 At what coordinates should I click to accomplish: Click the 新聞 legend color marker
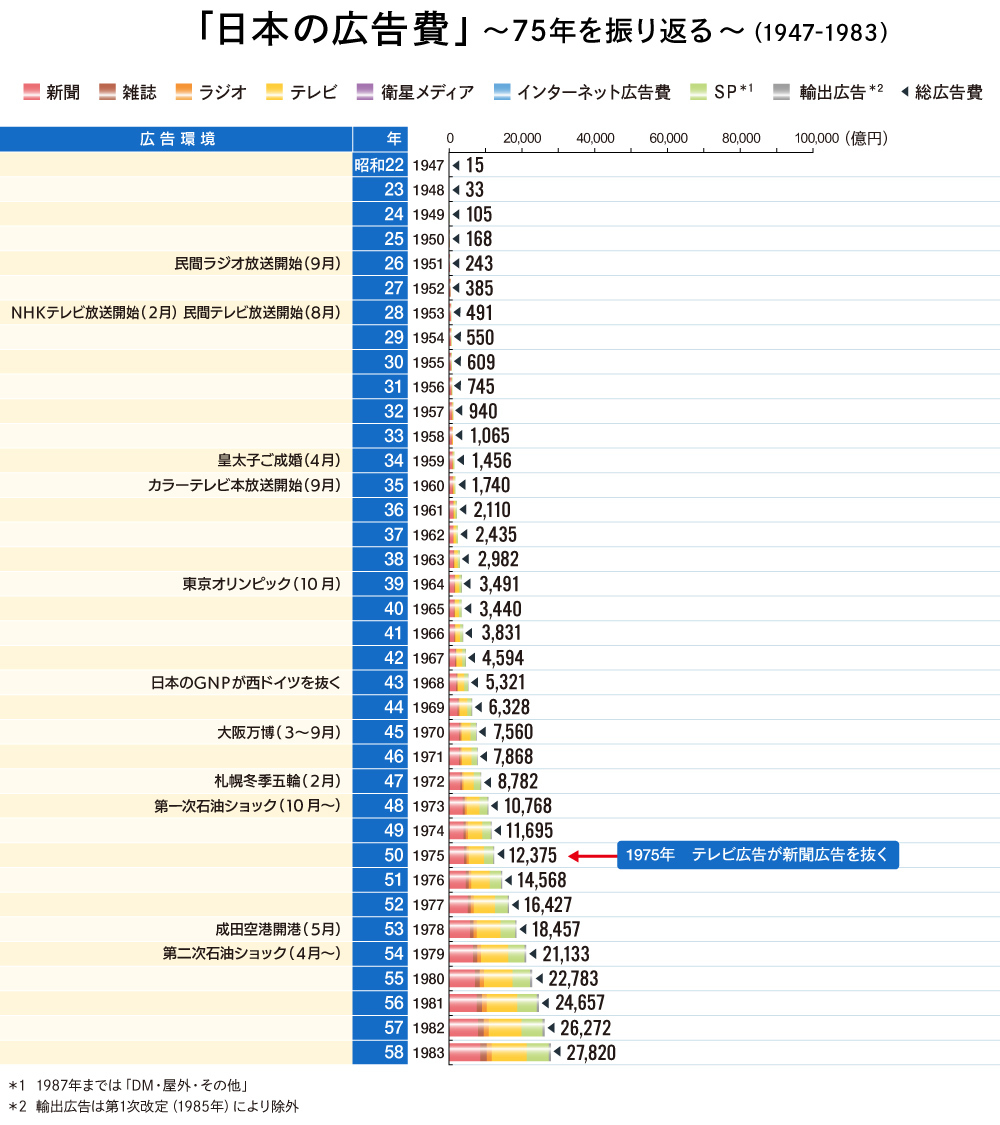(31, 92)
